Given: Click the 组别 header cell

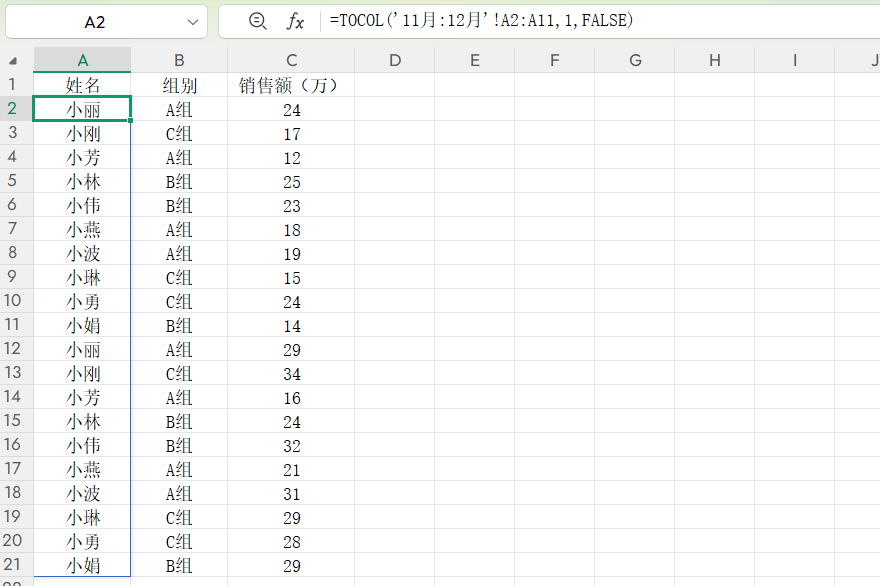Looking at the screenshot, I should click(x=179, y=85).
